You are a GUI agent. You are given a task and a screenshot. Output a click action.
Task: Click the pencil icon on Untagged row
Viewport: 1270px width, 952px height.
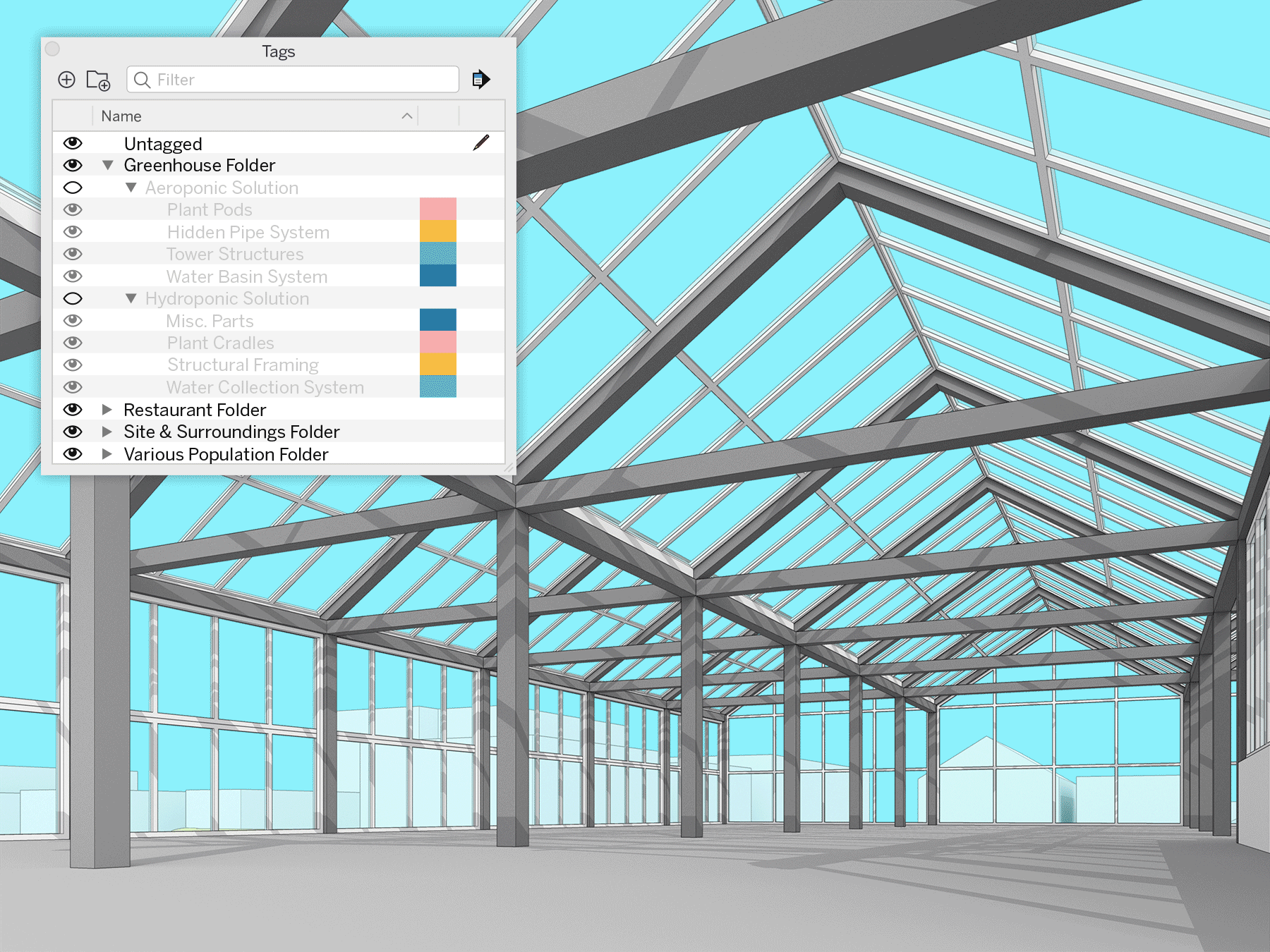[481, 143]
